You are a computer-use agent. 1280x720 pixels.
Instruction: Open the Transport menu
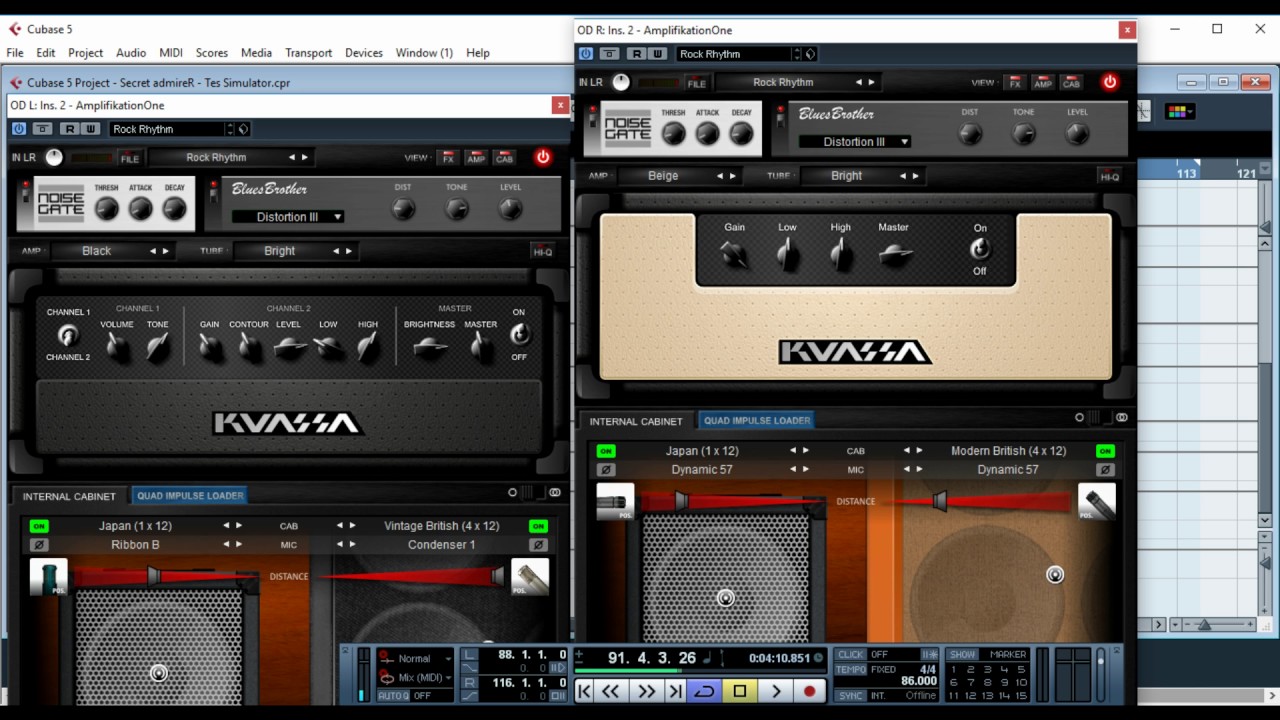[308, 53]
